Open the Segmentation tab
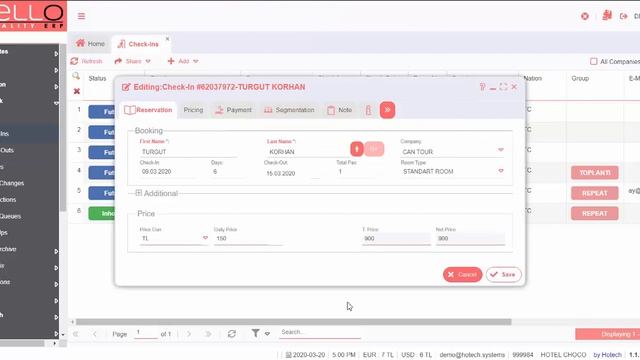This screenshot has height=360, width=640. [289, 110]
